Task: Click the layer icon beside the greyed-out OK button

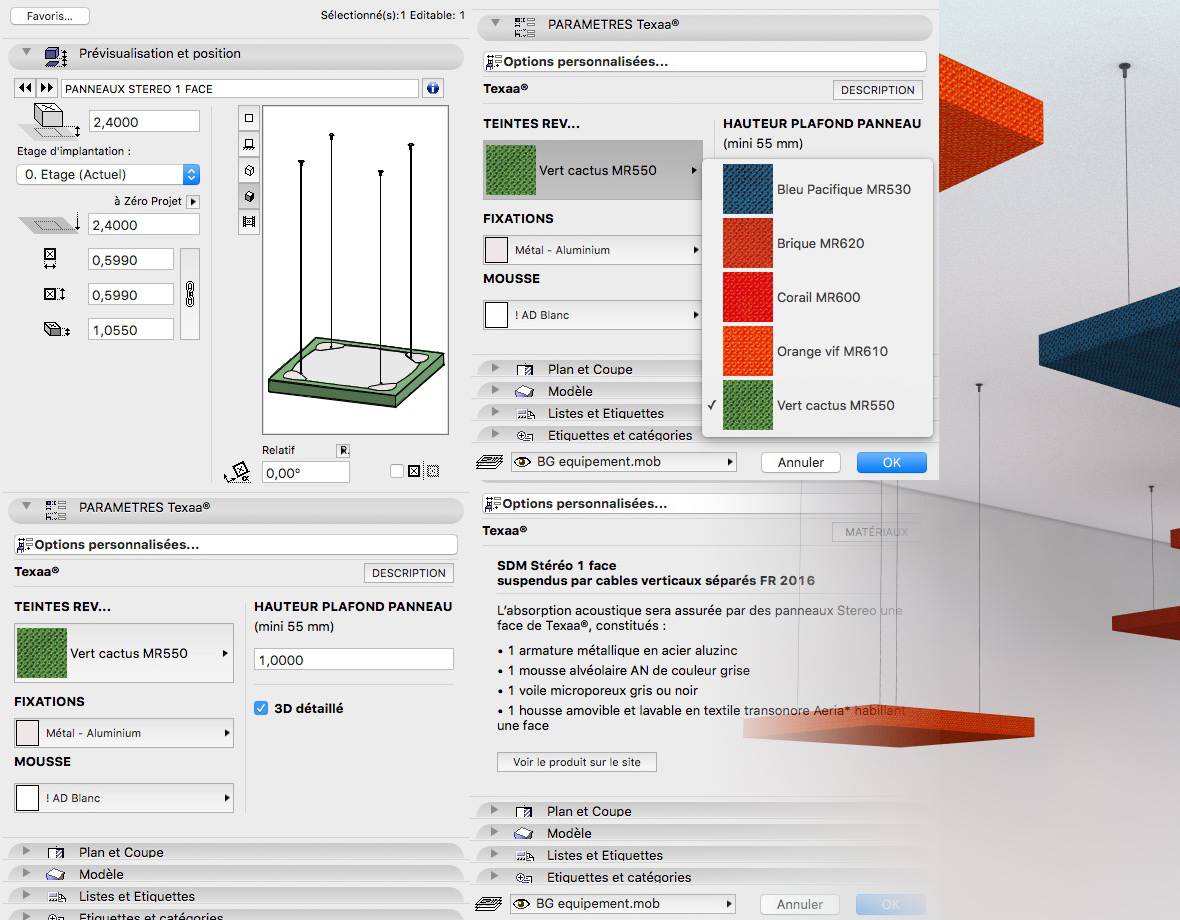Action: click(x=489, y=904)
